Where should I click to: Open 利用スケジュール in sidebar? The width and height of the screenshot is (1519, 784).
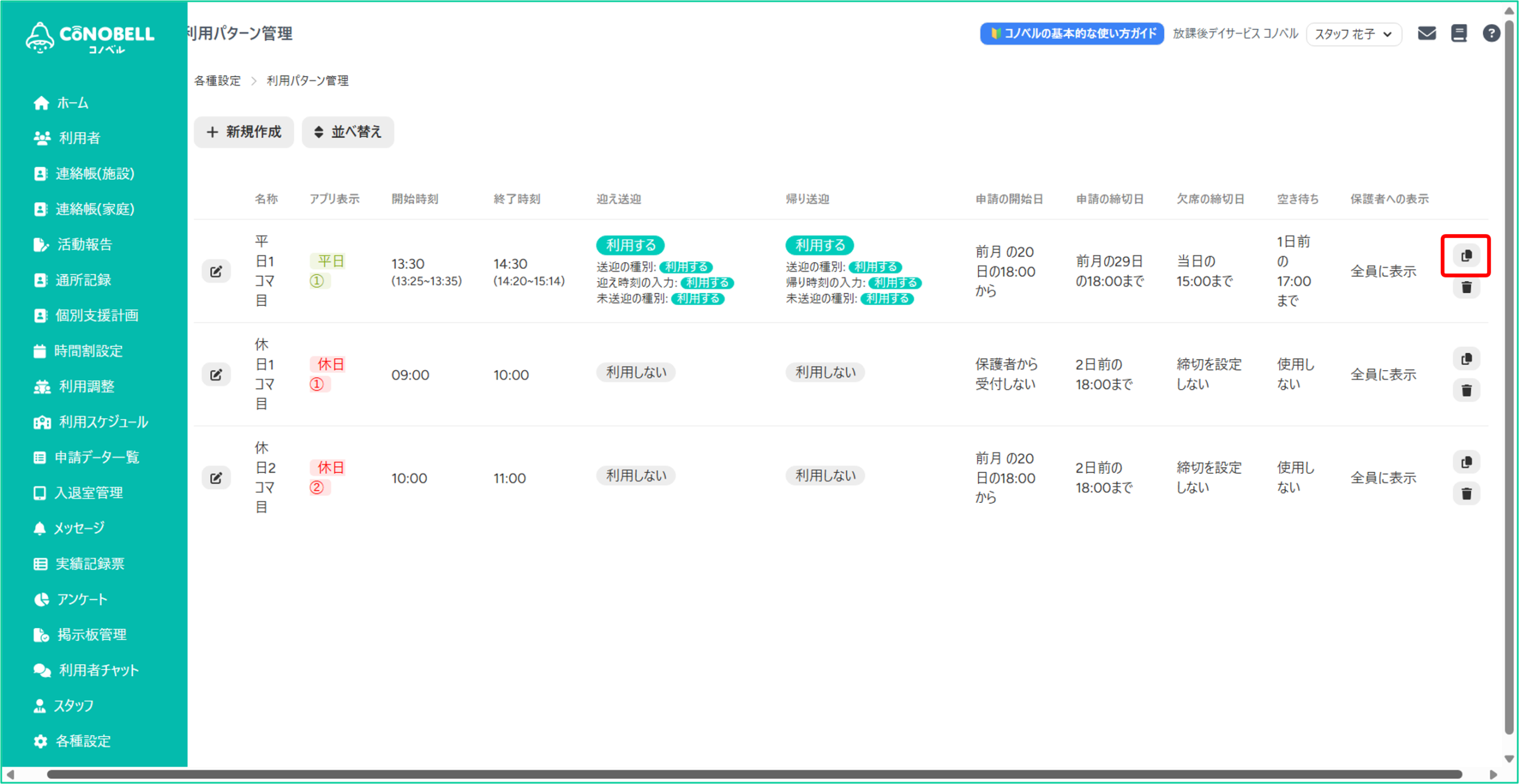103,422
